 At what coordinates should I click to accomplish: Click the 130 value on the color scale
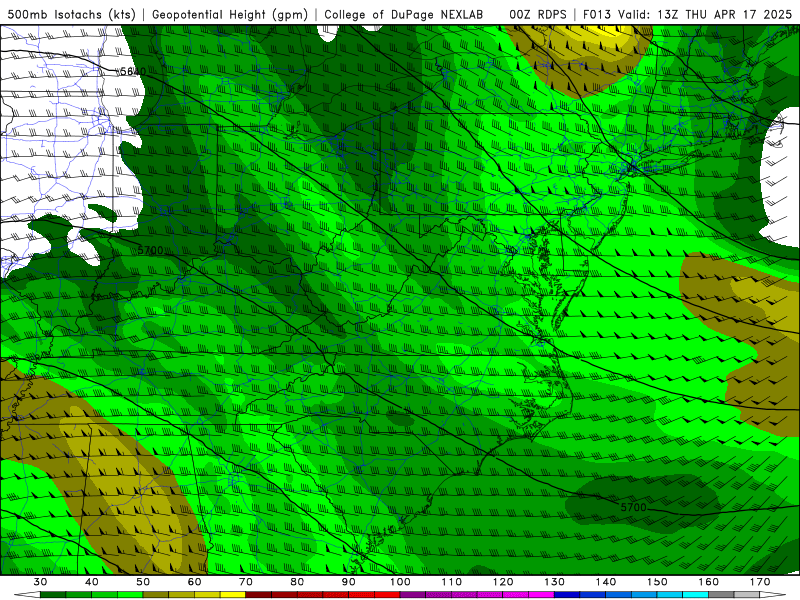[x=555, y=582]
